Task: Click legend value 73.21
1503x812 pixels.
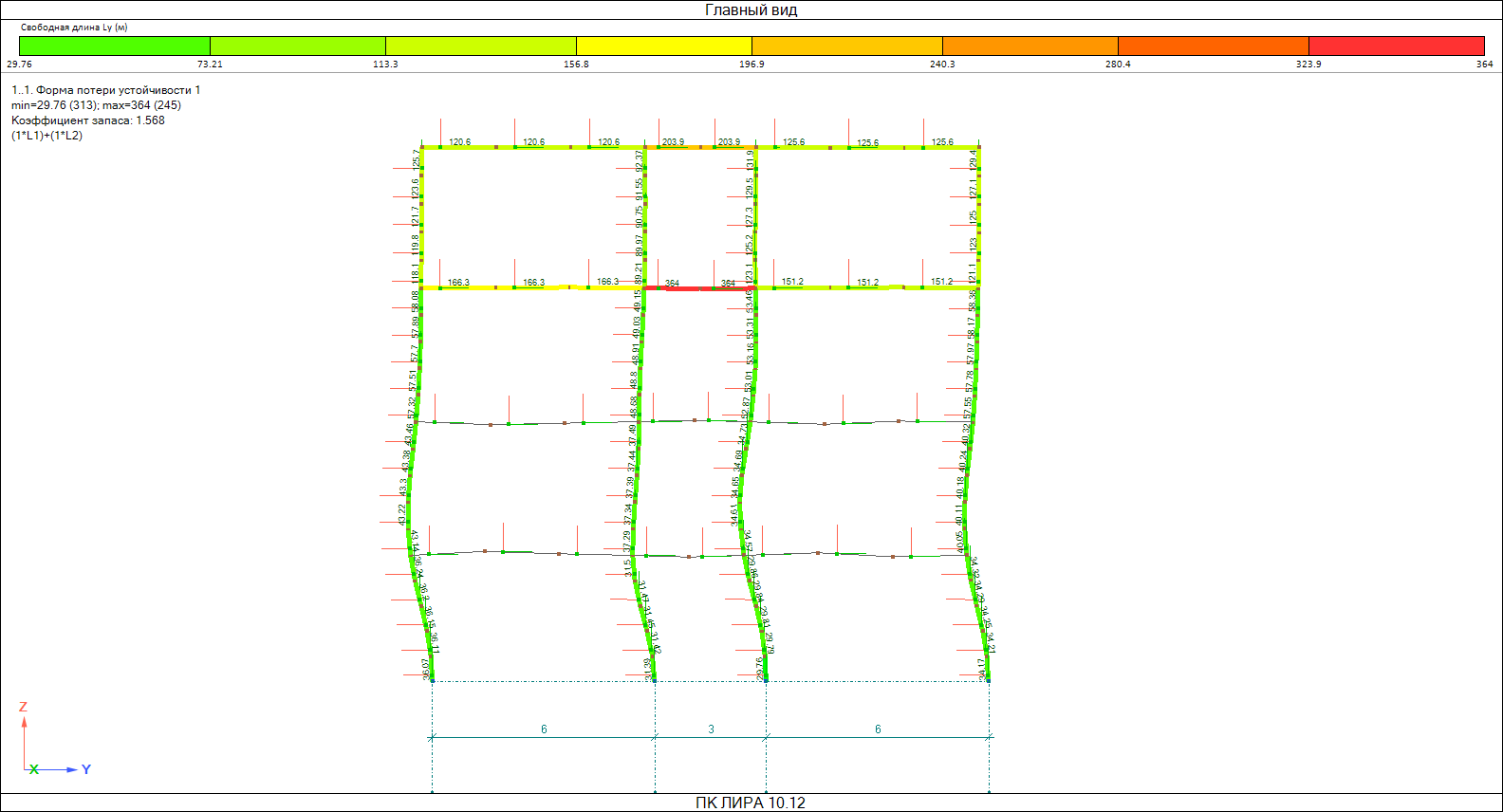Action: point(210,65)
